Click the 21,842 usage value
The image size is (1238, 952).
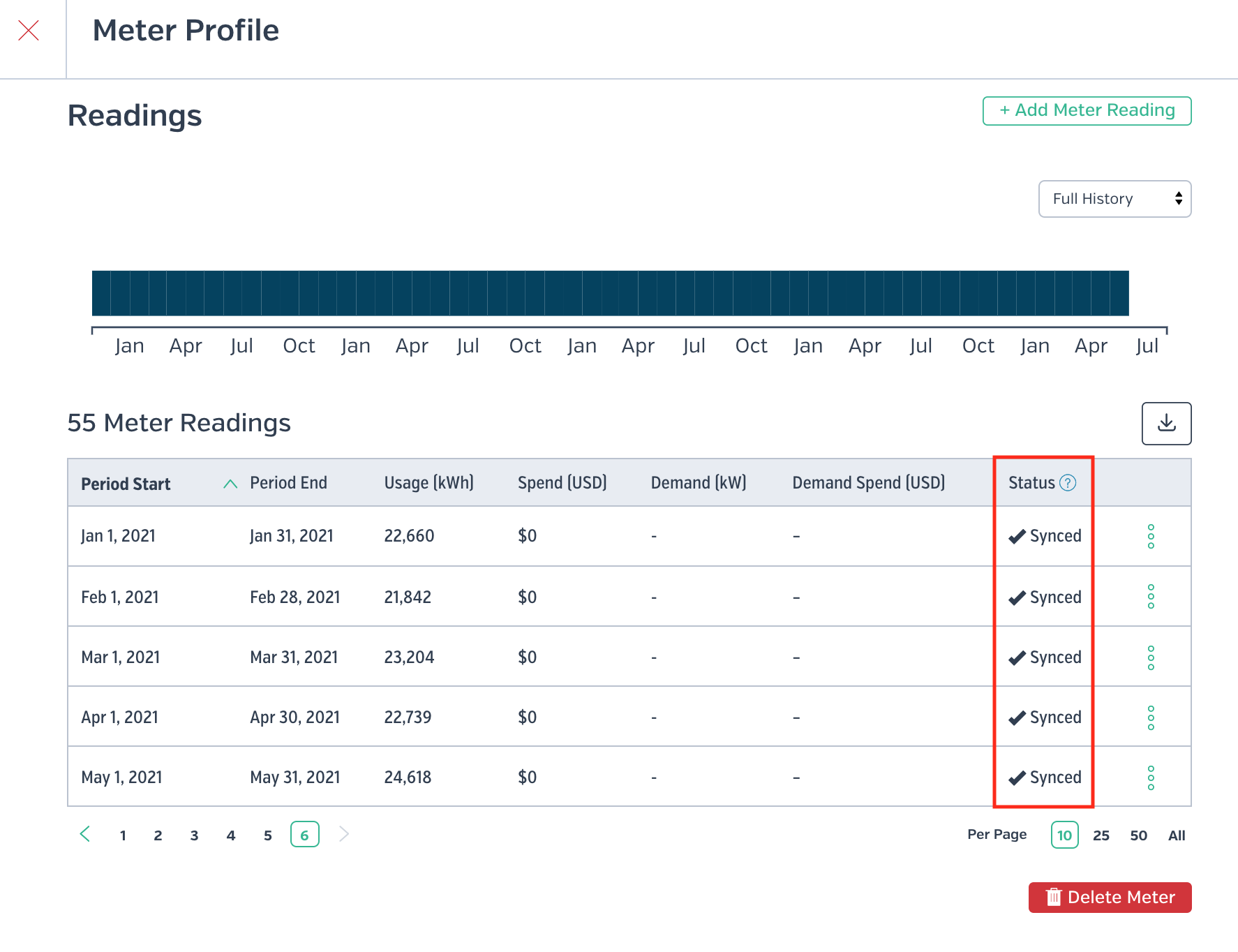point(408,597)
